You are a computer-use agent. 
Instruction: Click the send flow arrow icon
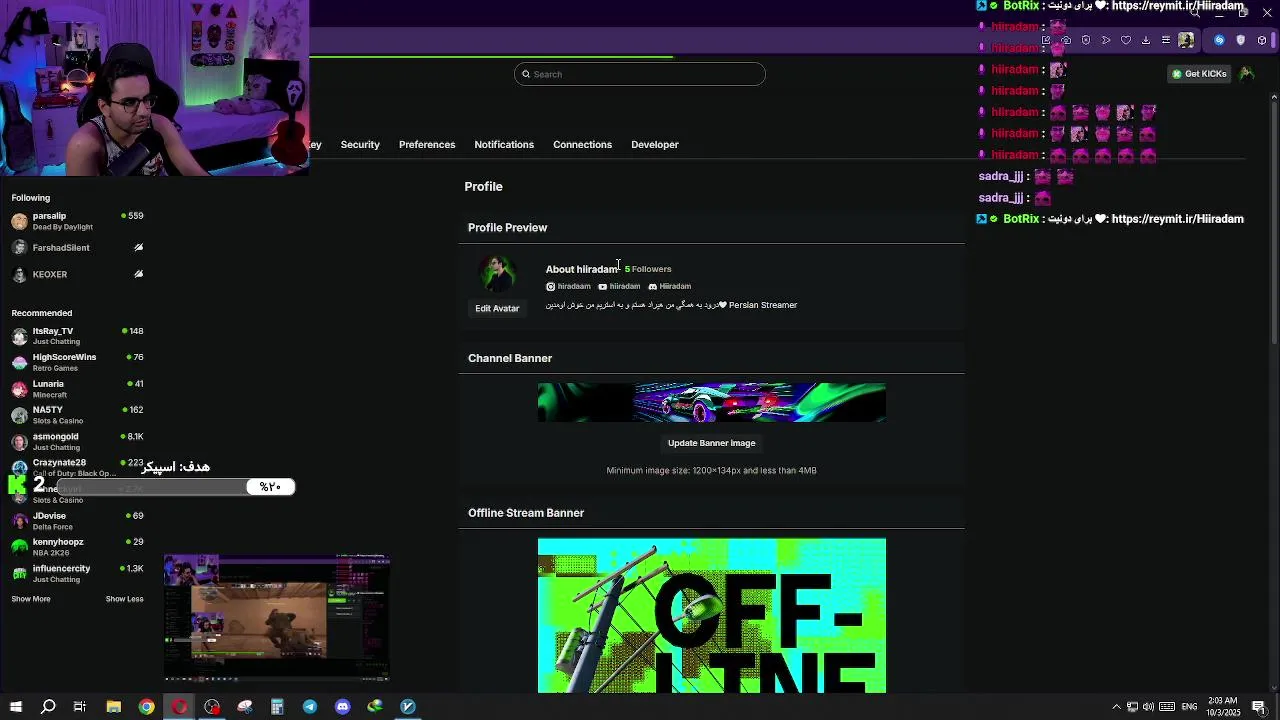pos(1106,40)
